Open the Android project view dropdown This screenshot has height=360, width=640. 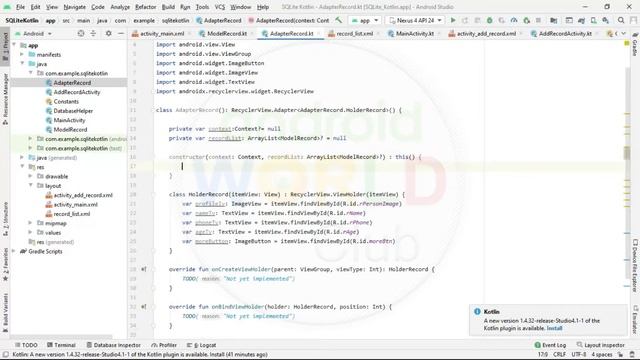click(33, 33)
